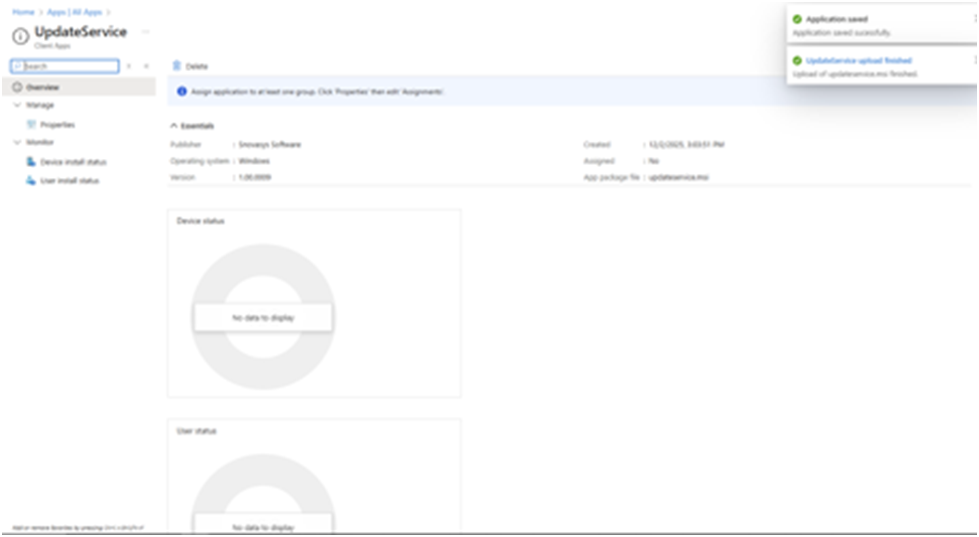Image resolution: width=979 pixels, height=537 pixels.
Task: Select Overview in the sidebar
Action: click(x=79, y=87)
